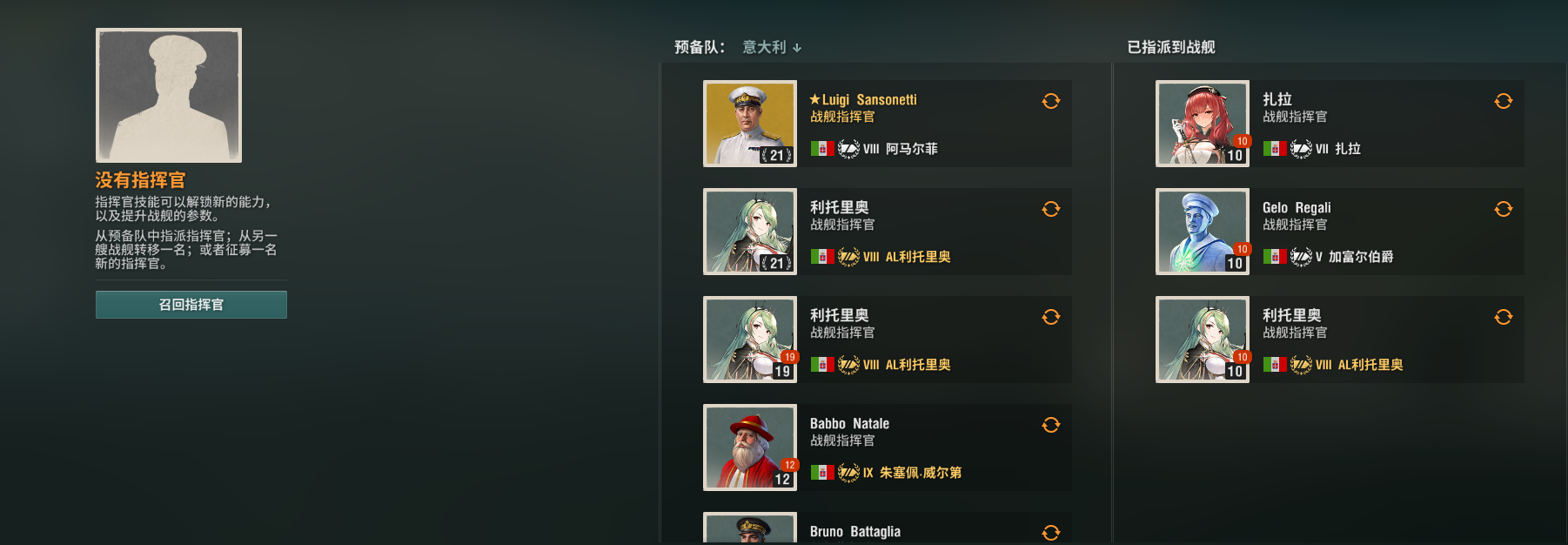Click the empty commander silhouette portrait
Image resolution: width=1568 pixels, height=545 pixels.
[x=169, y=95]
